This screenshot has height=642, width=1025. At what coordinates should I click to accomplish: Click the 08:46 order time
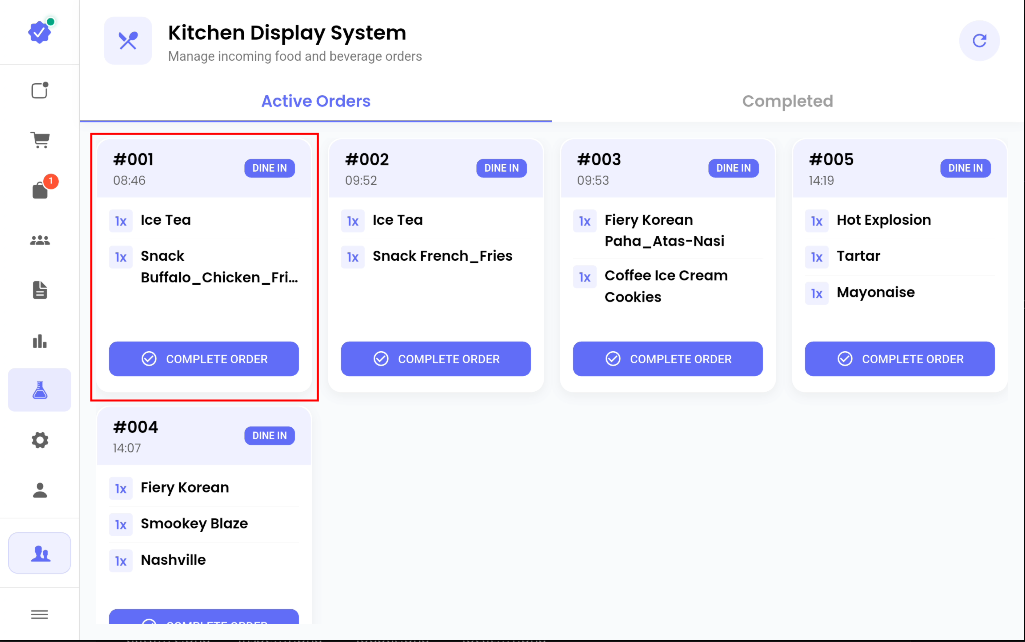(x=129, y=180)
